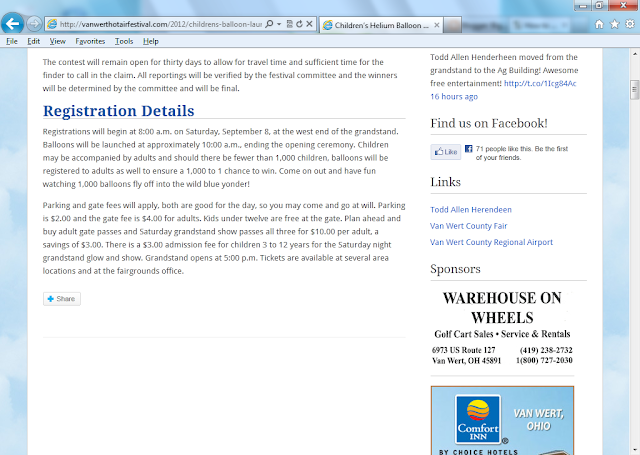Click the scrollbar up arrow
640x455 pixels.
(x=635, y=54)
